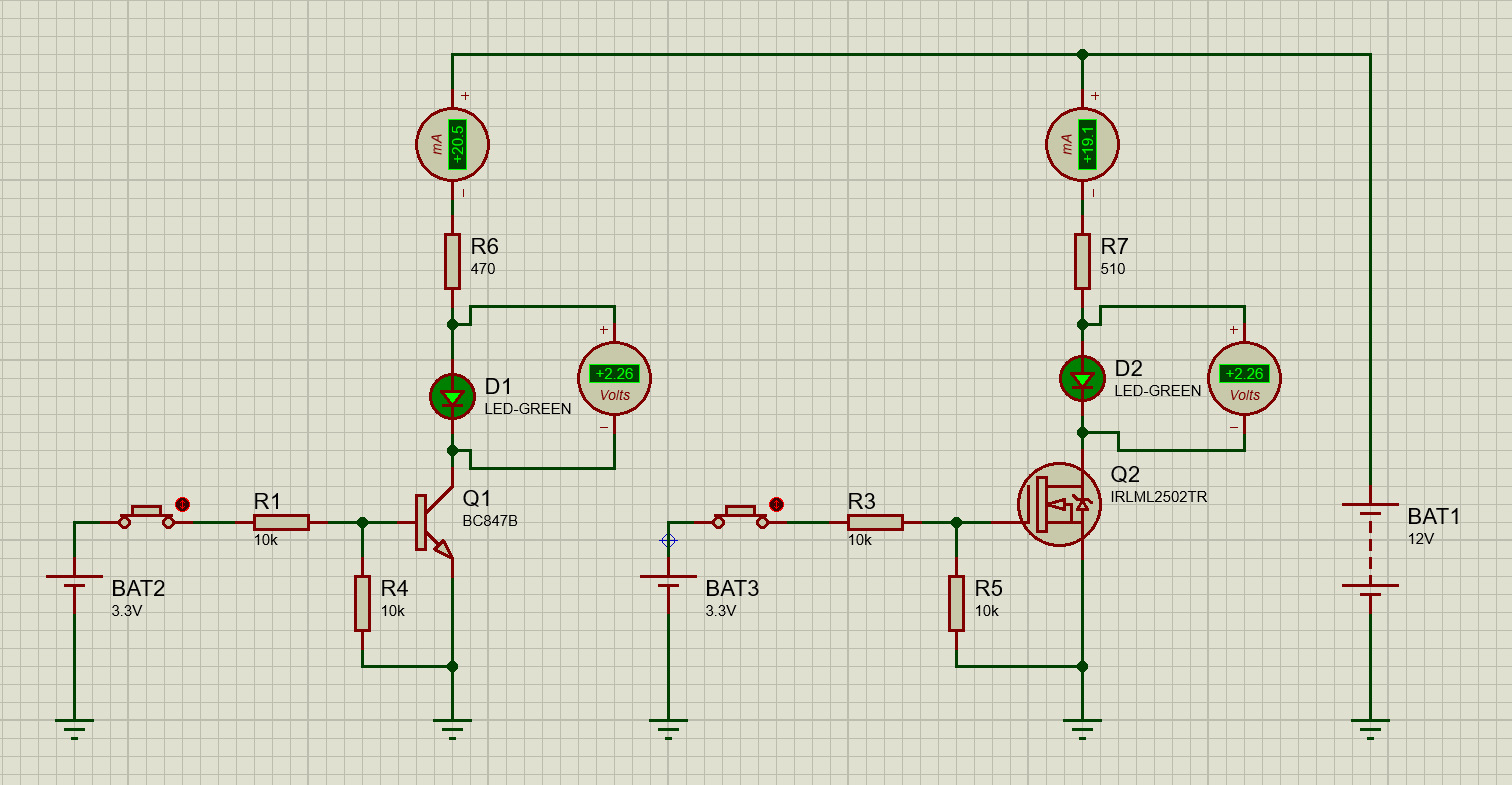The width and height of the screenshot is (1512, 785).
Task: Select the voltmeter across D2
Action: coord(1244,378)
